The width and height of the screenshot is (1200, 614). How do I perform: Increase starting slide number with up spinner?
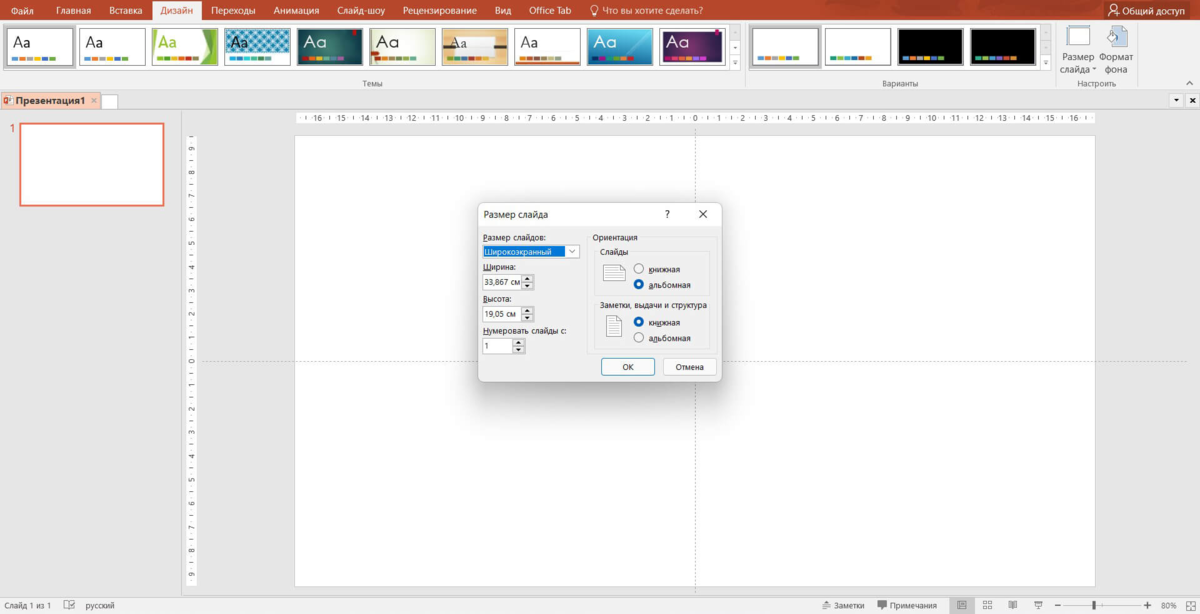[518, 342]
